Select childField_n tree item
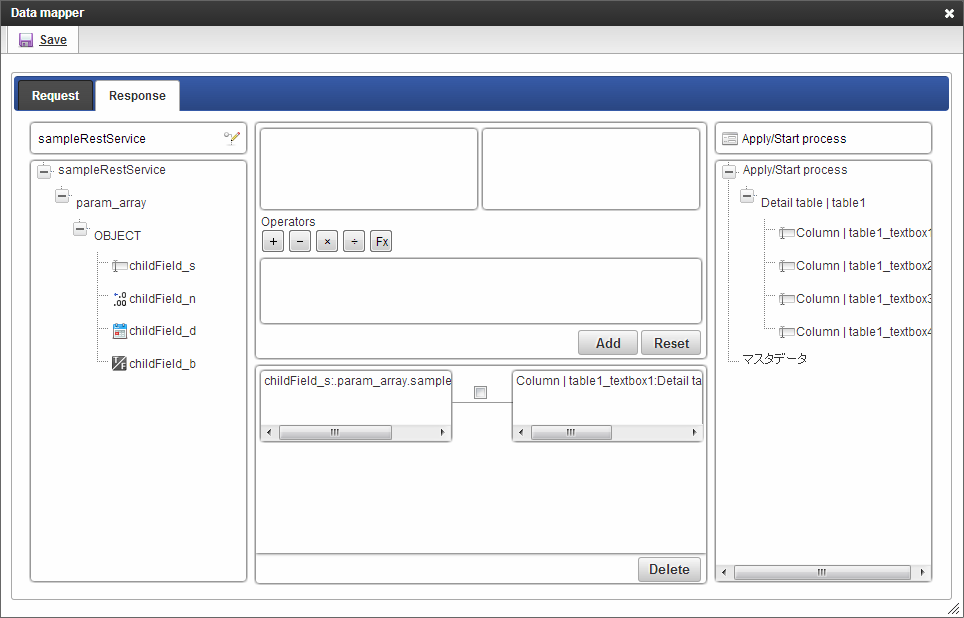This screenshot has width=964, height=618. click(162, 299)
